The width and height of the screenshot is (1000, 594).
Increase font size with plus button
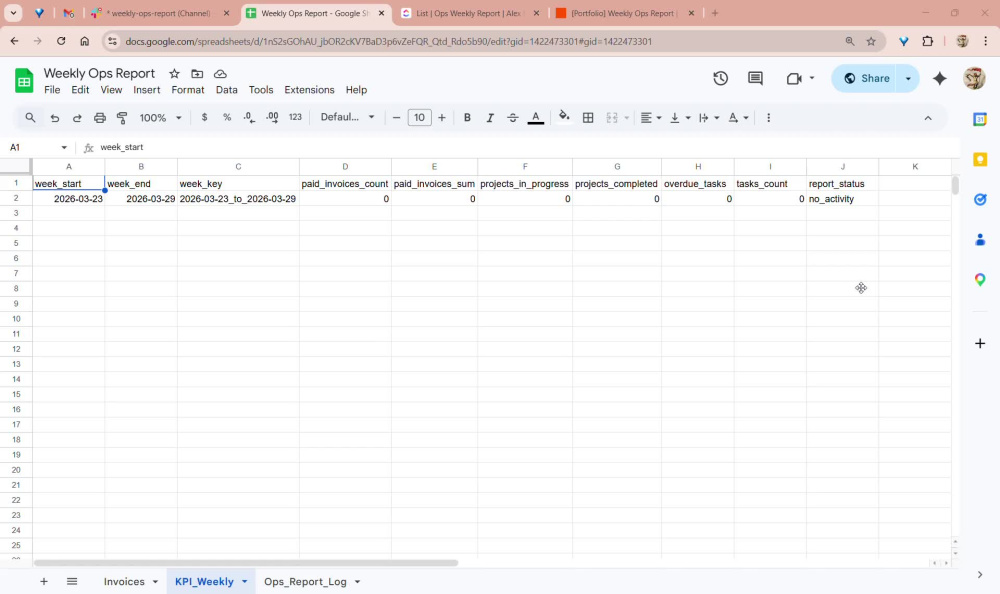click(x=442, y=117)
